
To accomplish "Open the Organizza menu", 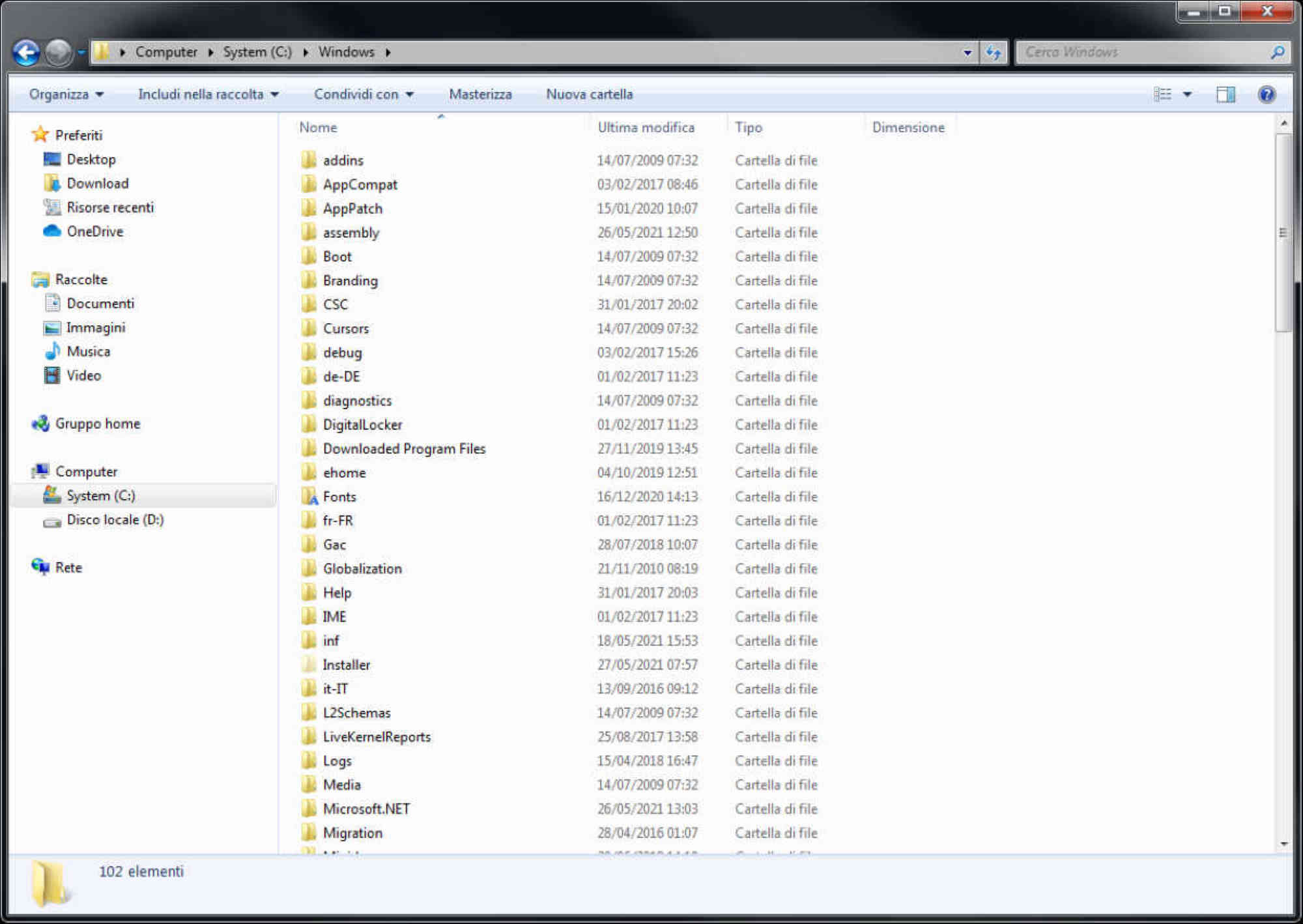I will pos(66,94).
